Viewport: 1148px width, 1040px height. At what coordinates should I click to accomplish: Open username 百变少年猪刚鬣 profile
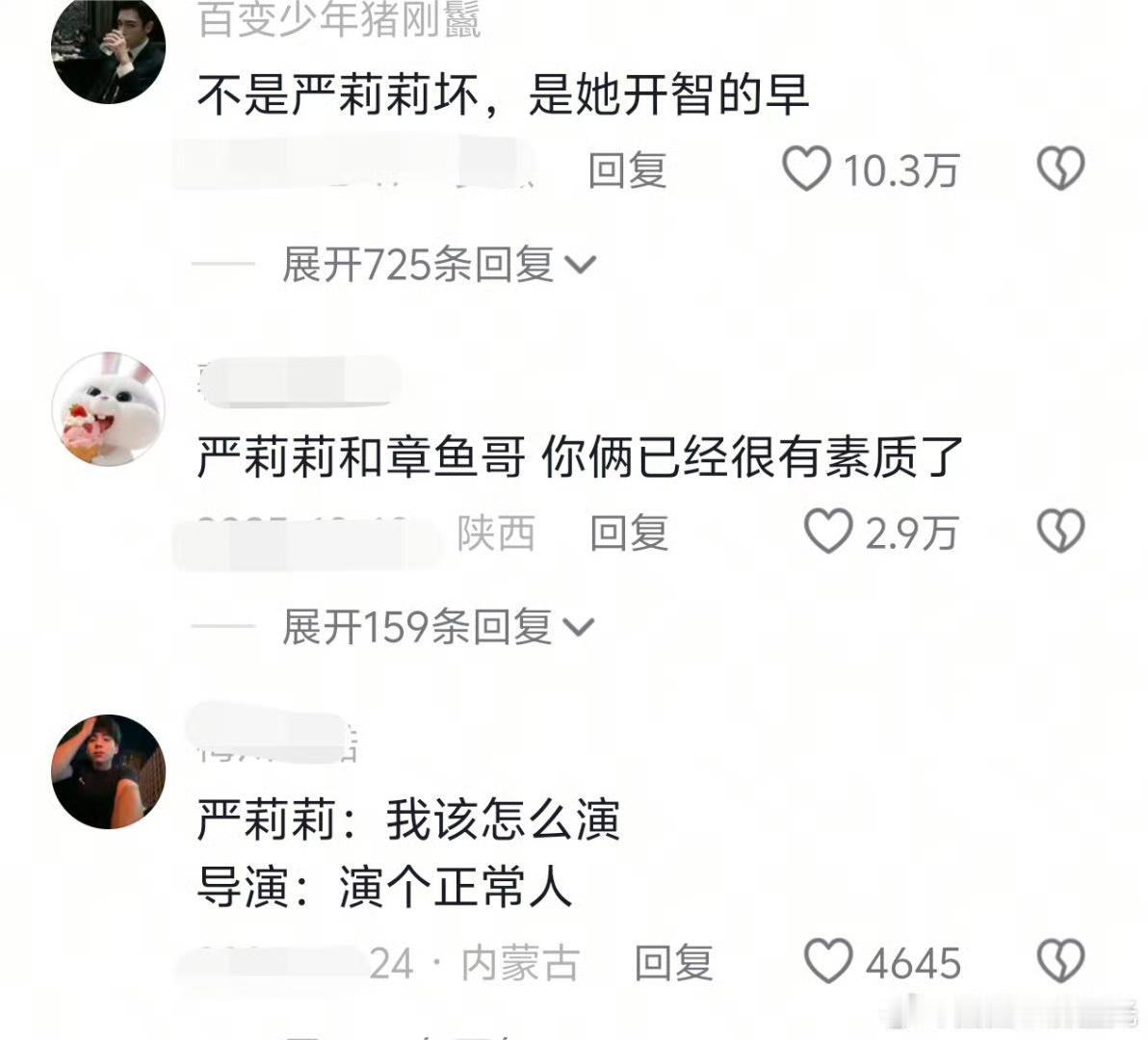click(x=339, y=20)
